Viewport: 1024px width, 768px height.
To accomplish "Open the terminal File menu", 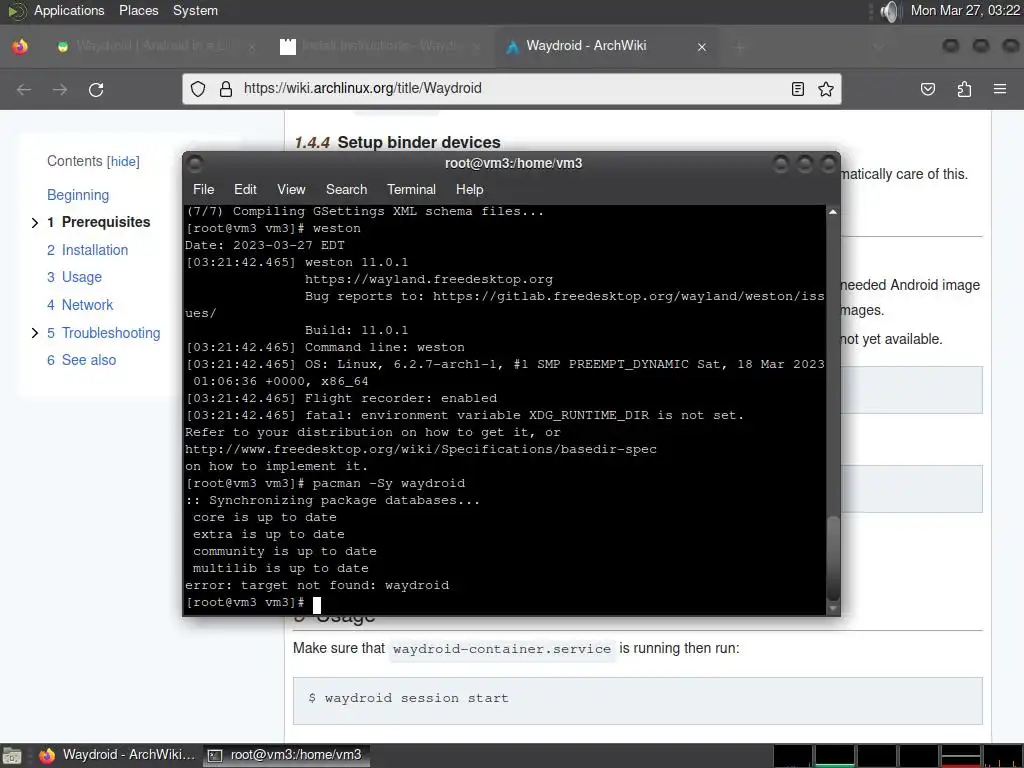I will [203, 189].
